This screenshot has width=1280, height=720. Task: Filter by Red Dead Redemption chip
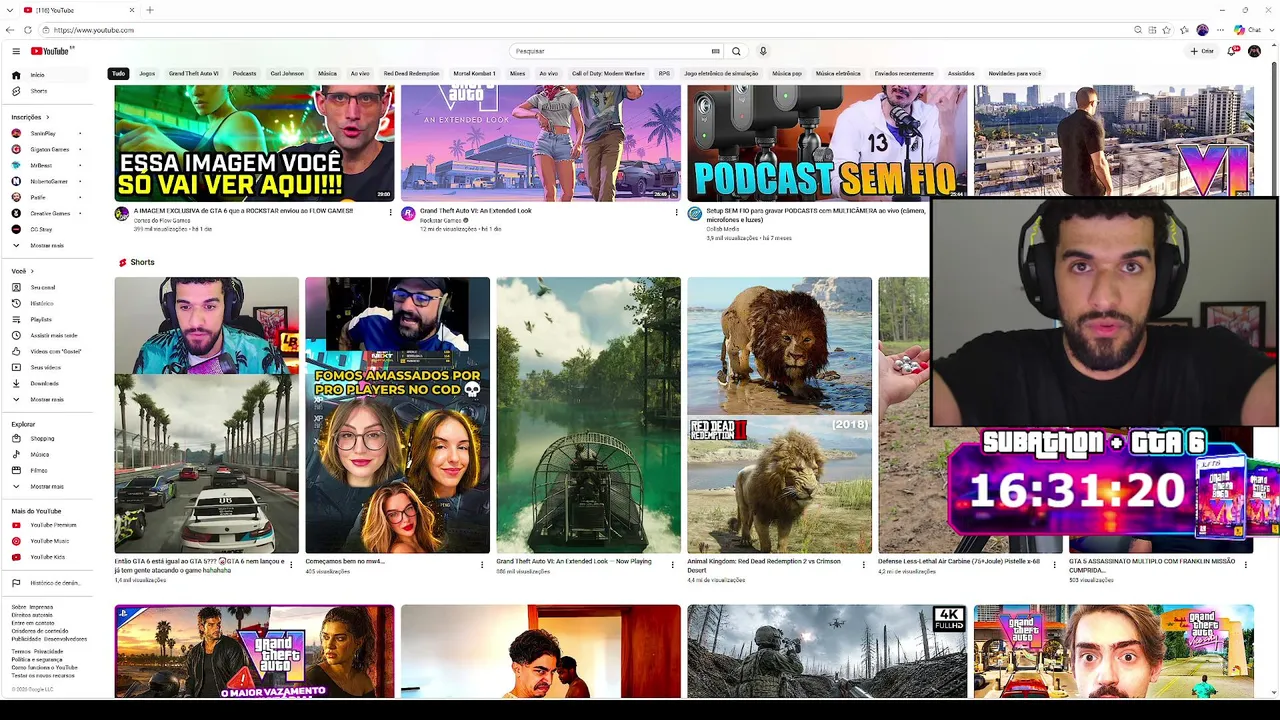pyautogui.click(x=411, y=73)
